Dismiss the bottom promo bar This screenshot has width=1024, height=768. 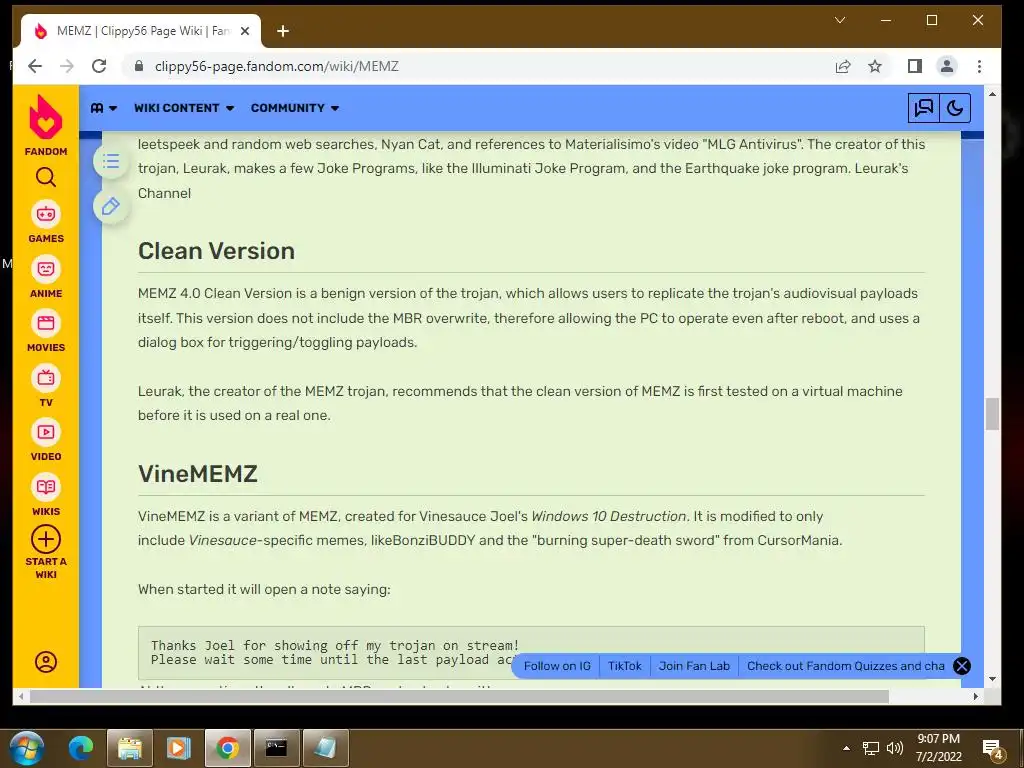pyautogui.click(x=962, y=666)
